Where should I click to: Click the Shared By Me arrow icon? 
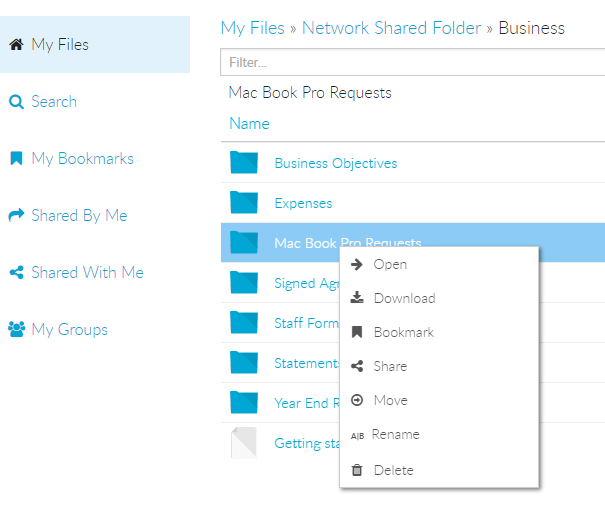pos(16,215)
